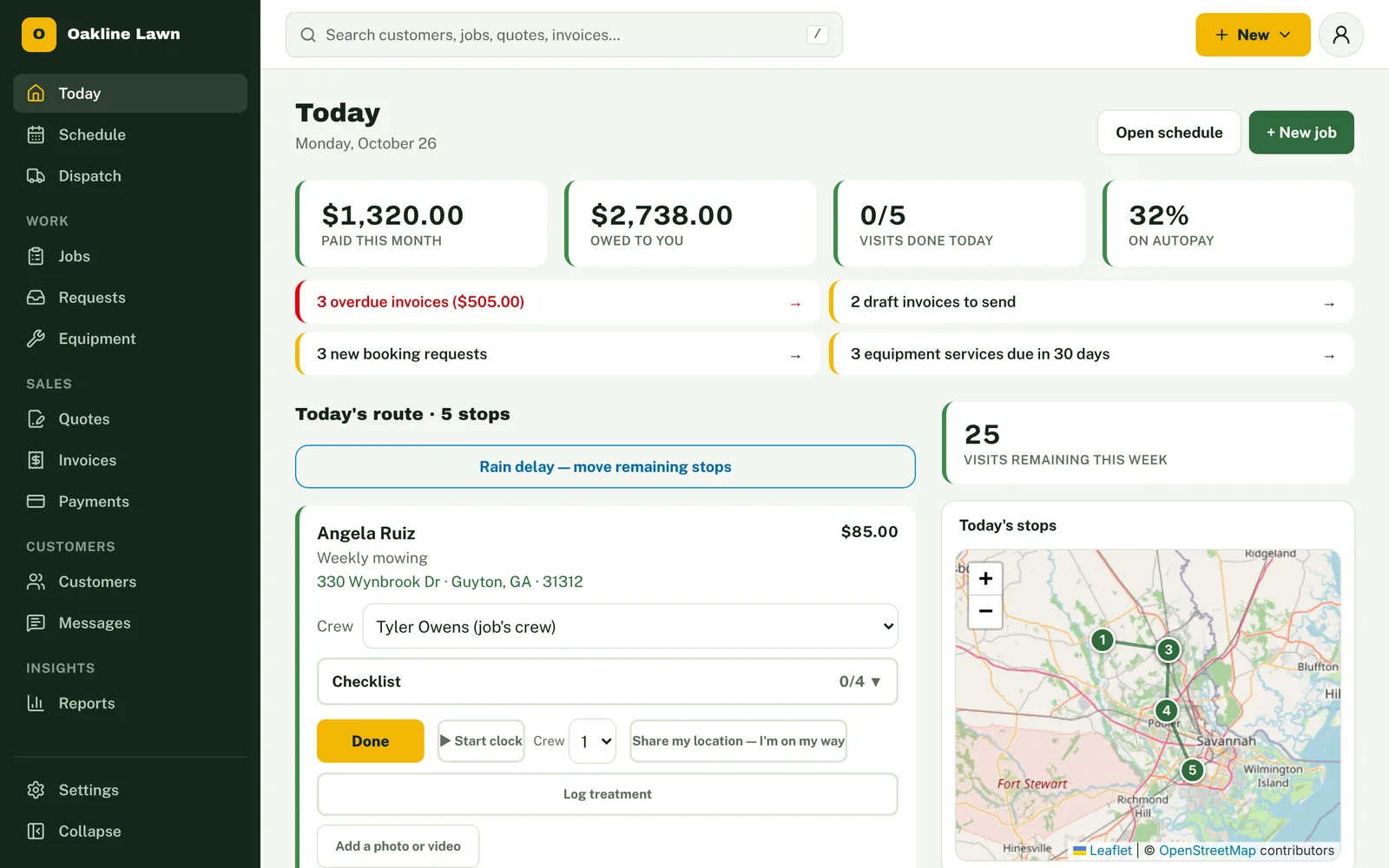The width and height of the screenshot is (1389, 868).
Task: Collapse the sidebar
Action: pyautogui.click(x=130, y=832)
